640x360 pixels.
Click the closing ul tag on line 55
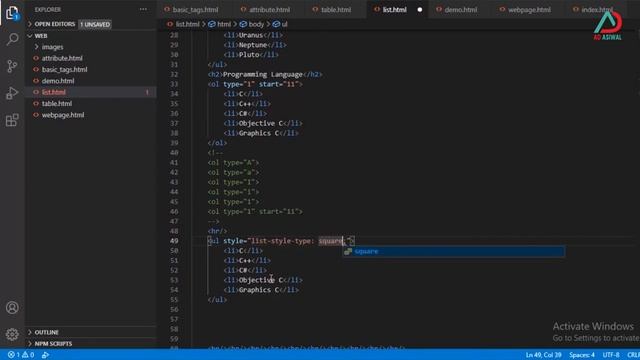[217, 300]
